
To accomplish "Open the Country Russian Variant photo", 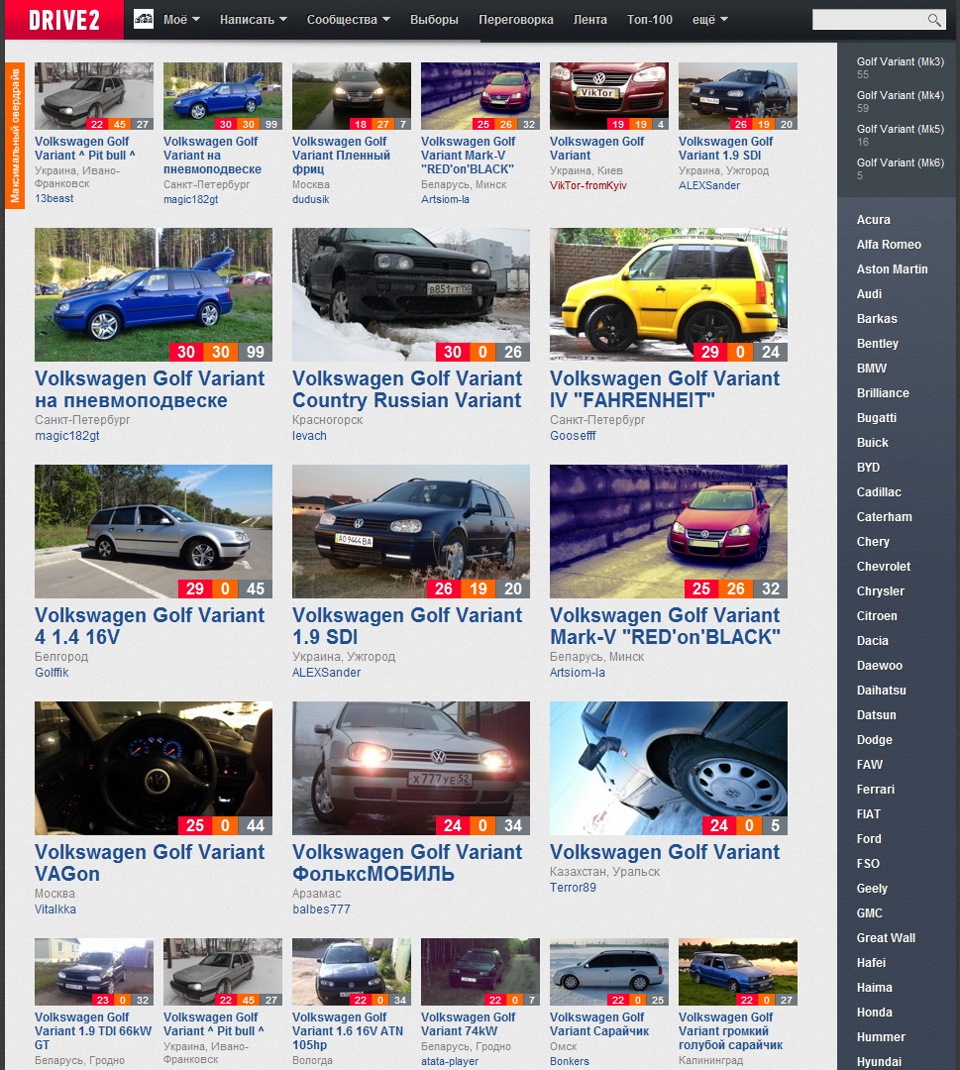I will tap(411, 295).
